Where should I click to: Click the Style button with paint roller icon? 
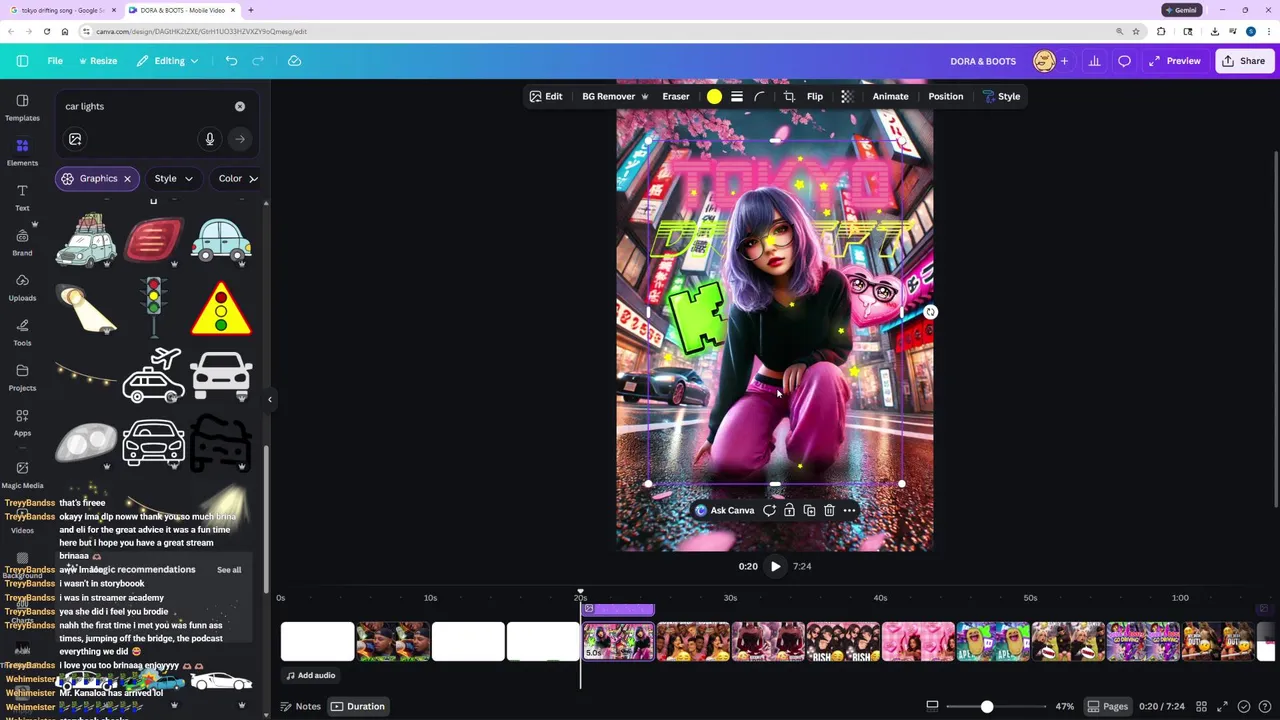pos(1001,96)
